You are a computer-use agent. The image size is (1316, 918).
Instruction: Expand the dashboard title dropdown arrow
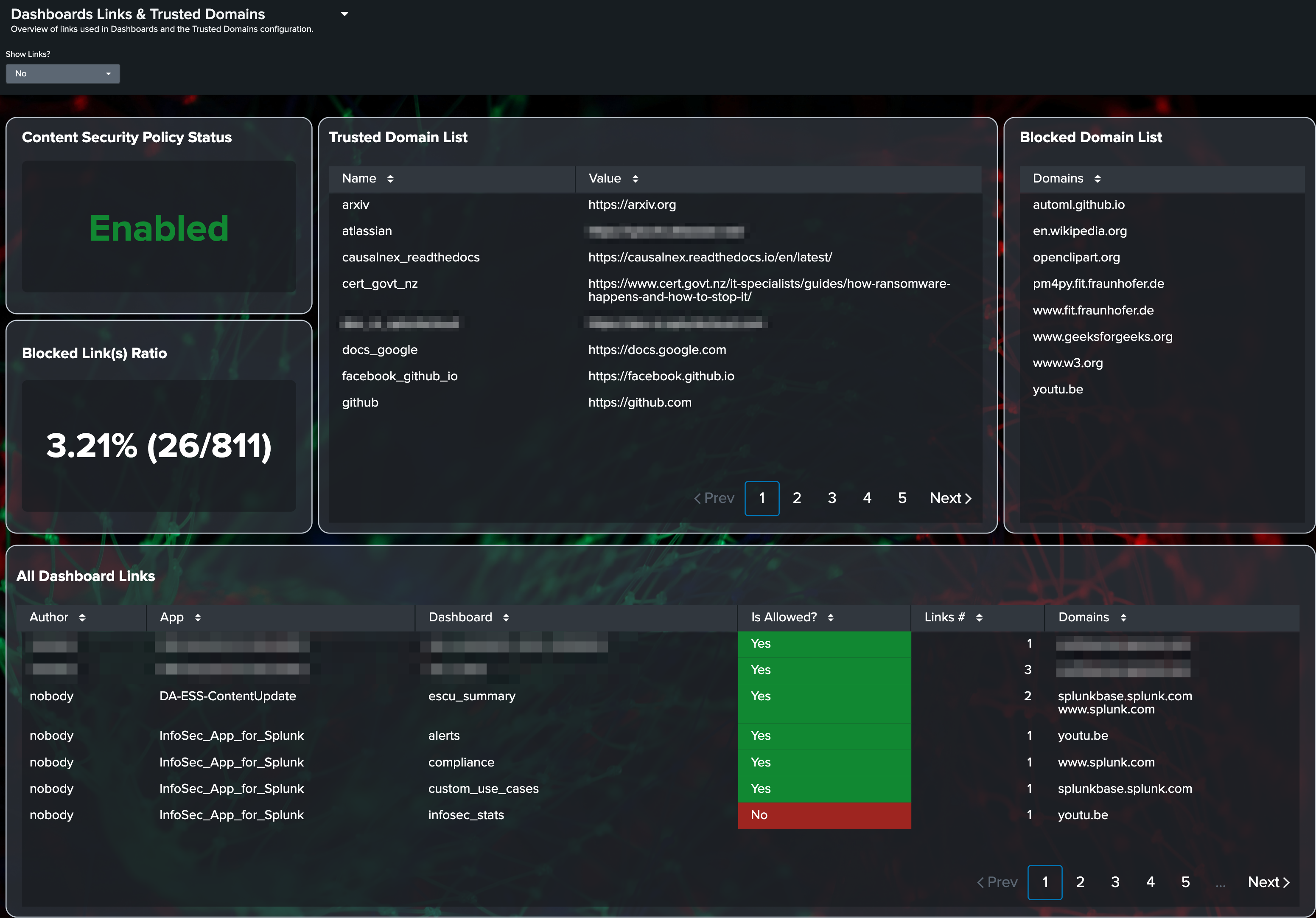click(344, 14)
